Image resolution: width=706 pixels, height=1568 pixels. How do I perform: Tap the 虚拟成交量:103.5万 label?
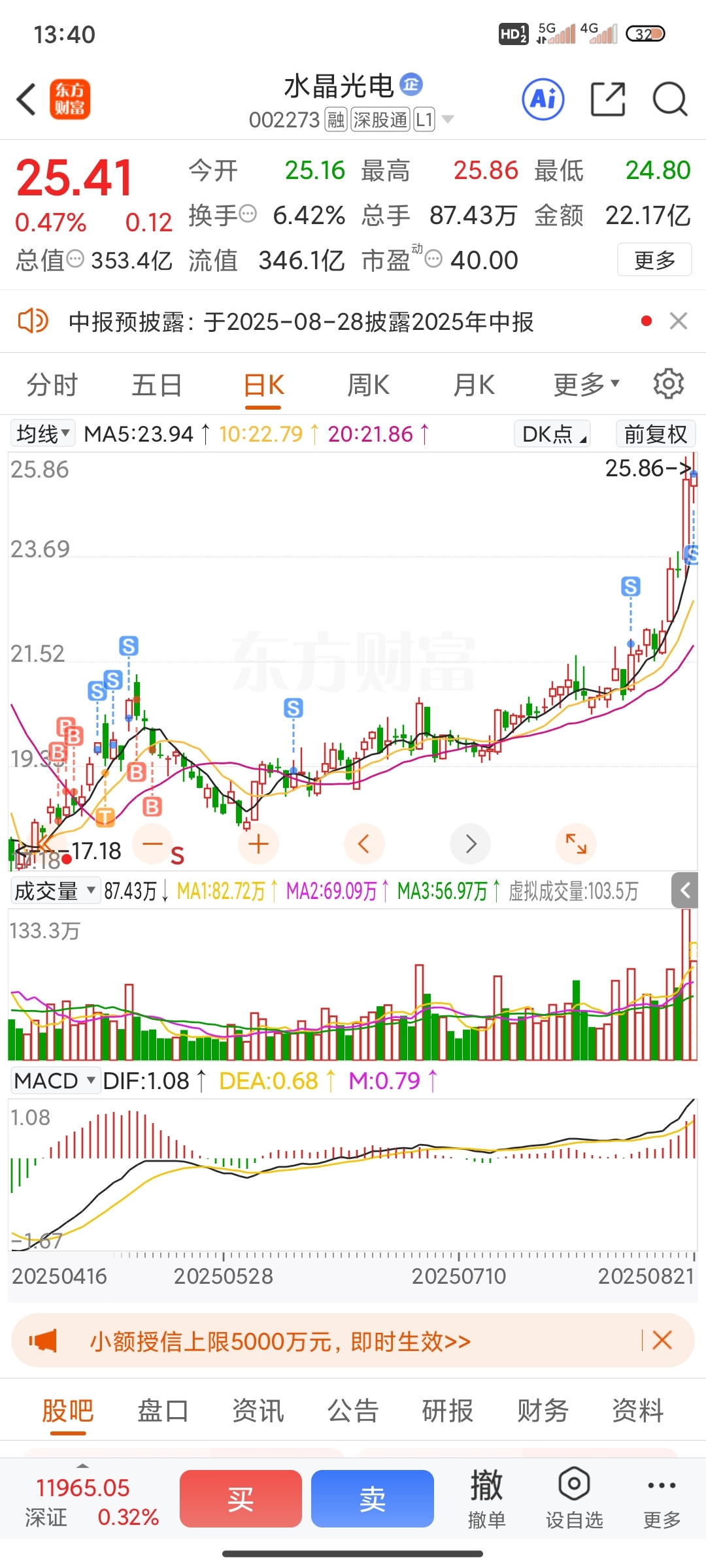click(x=573, y=891)
